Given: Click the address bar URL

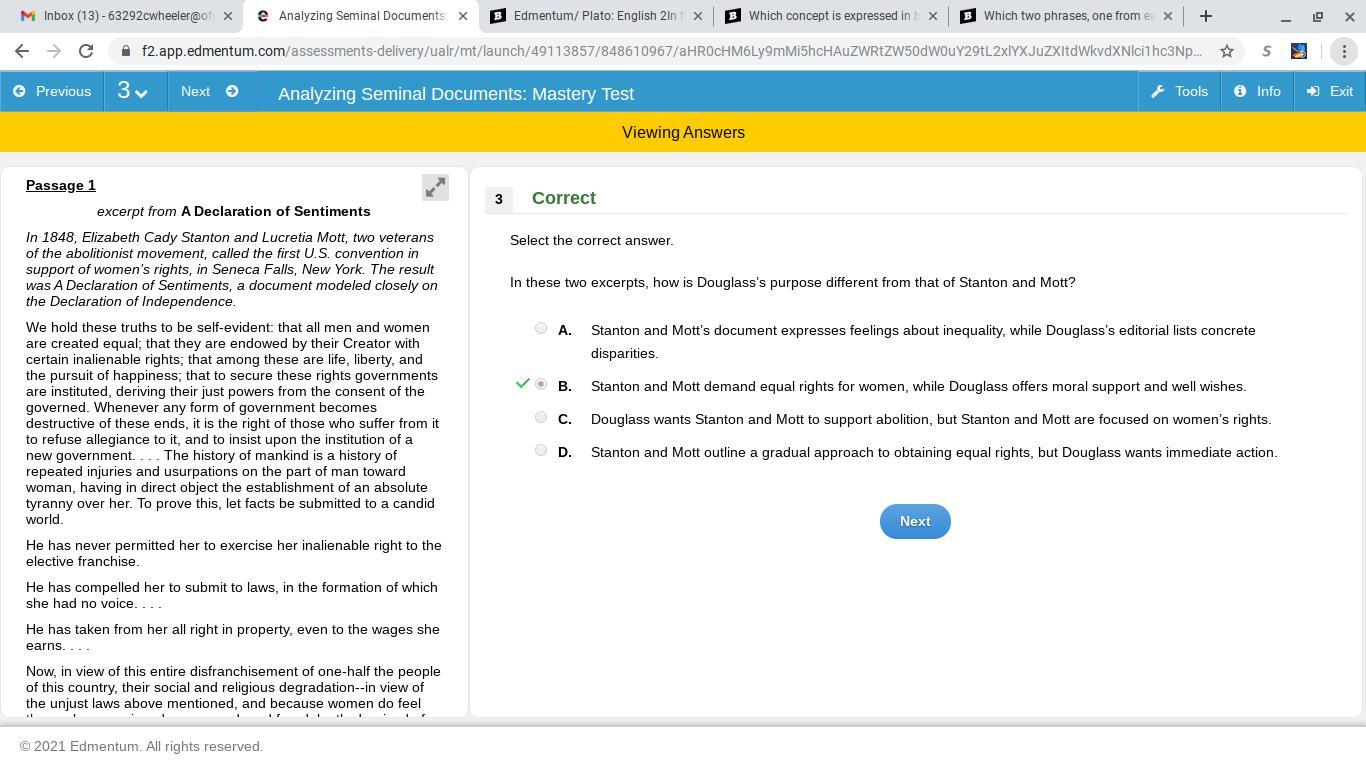Looking at the screenshot, I should 672,51.
